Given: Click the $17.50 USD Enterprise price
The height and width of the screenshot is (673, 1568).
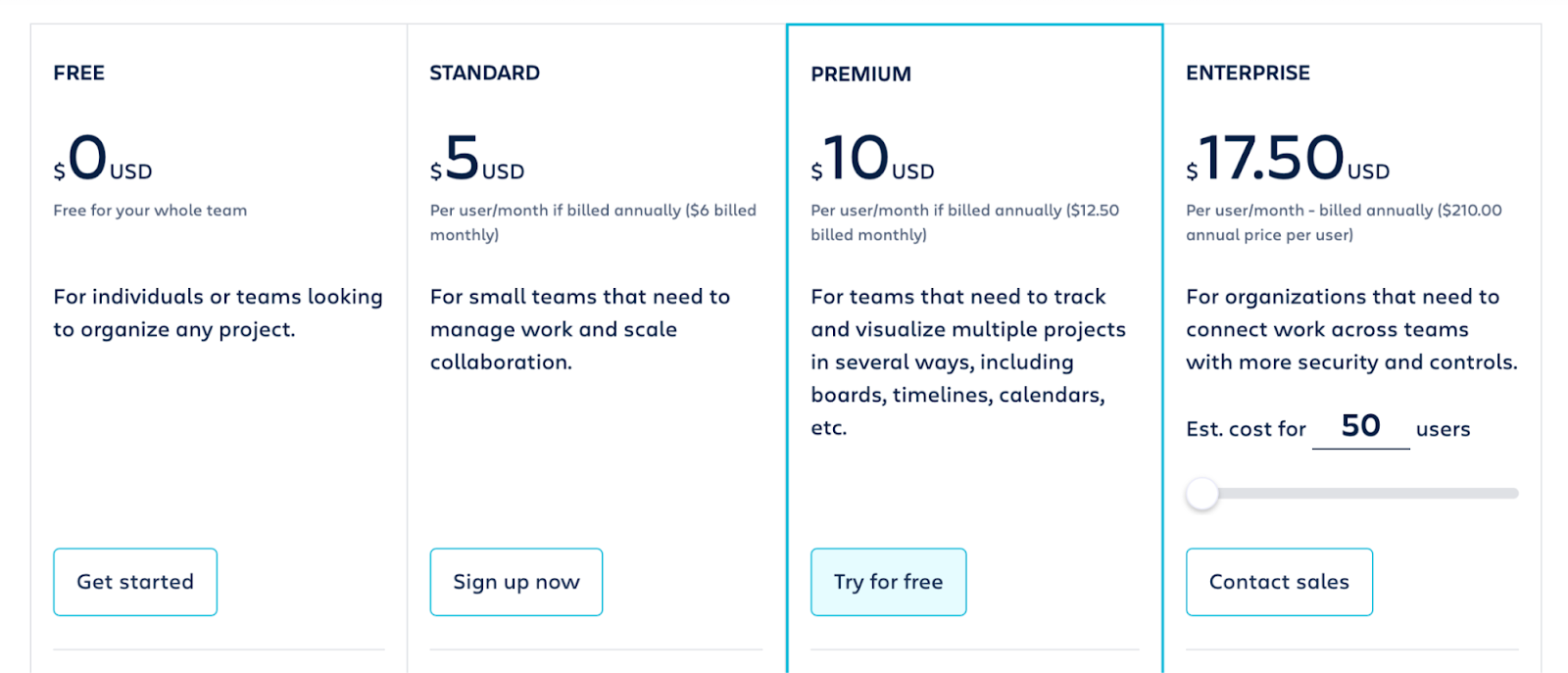Looking at the screenshot, I should [x=1288, y=160].
